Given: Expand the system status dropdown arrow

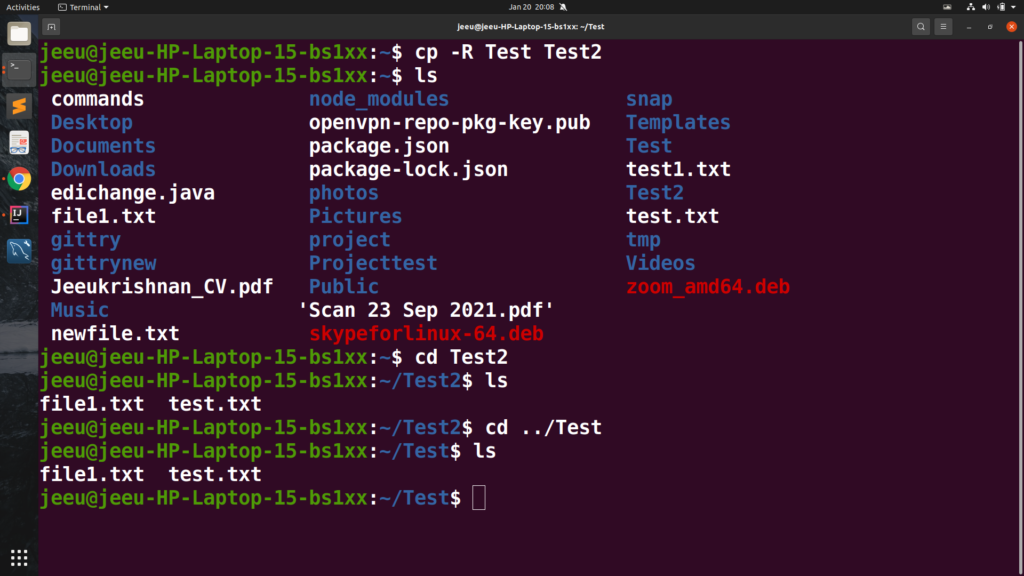Looking at the screenshot, I should [x=1013, y=7].
